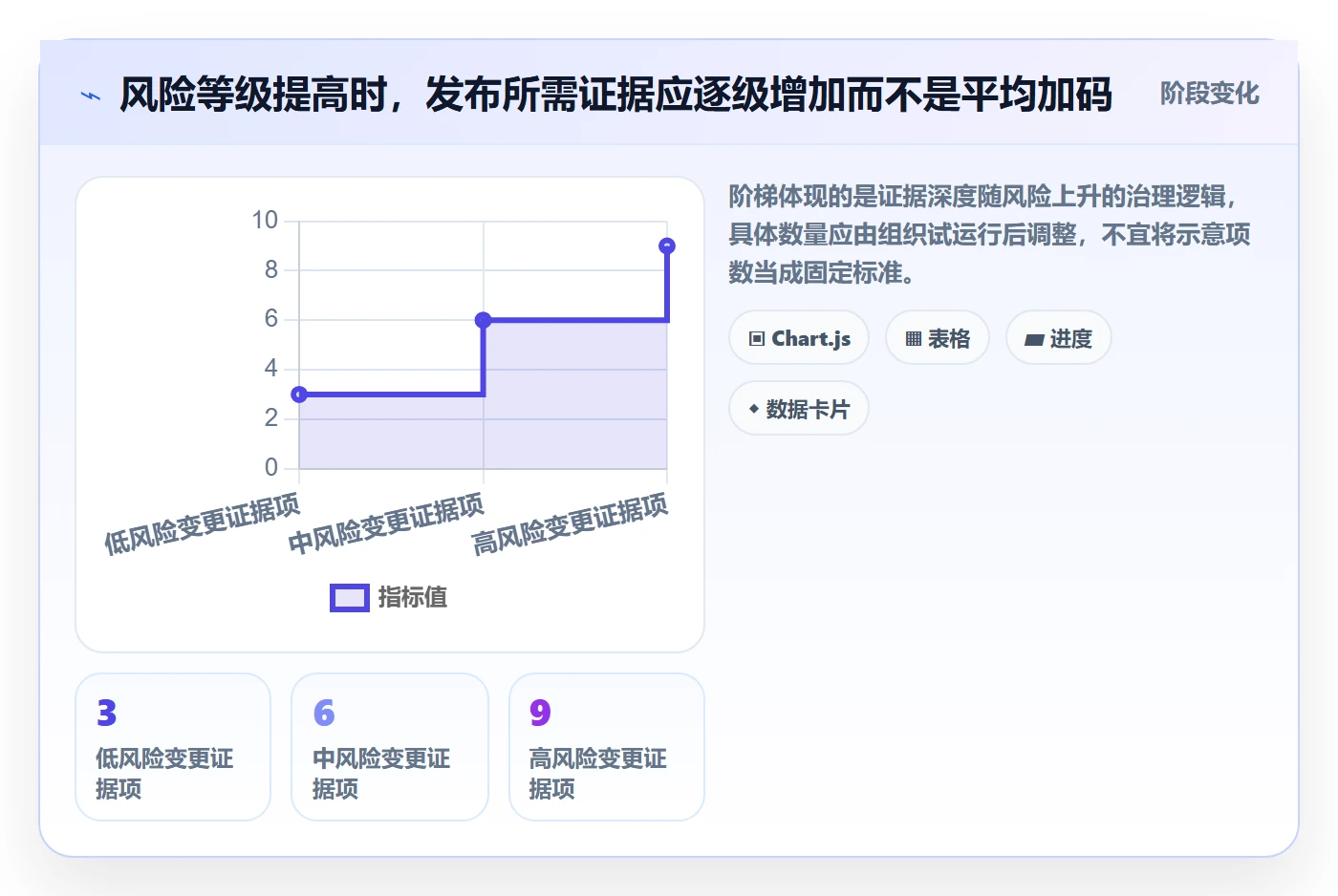Click the 中风险变更证据项 x-axis label
The height and width of the screenshot is (896, 1338).
pyautogui.click(x=386, y=523)
